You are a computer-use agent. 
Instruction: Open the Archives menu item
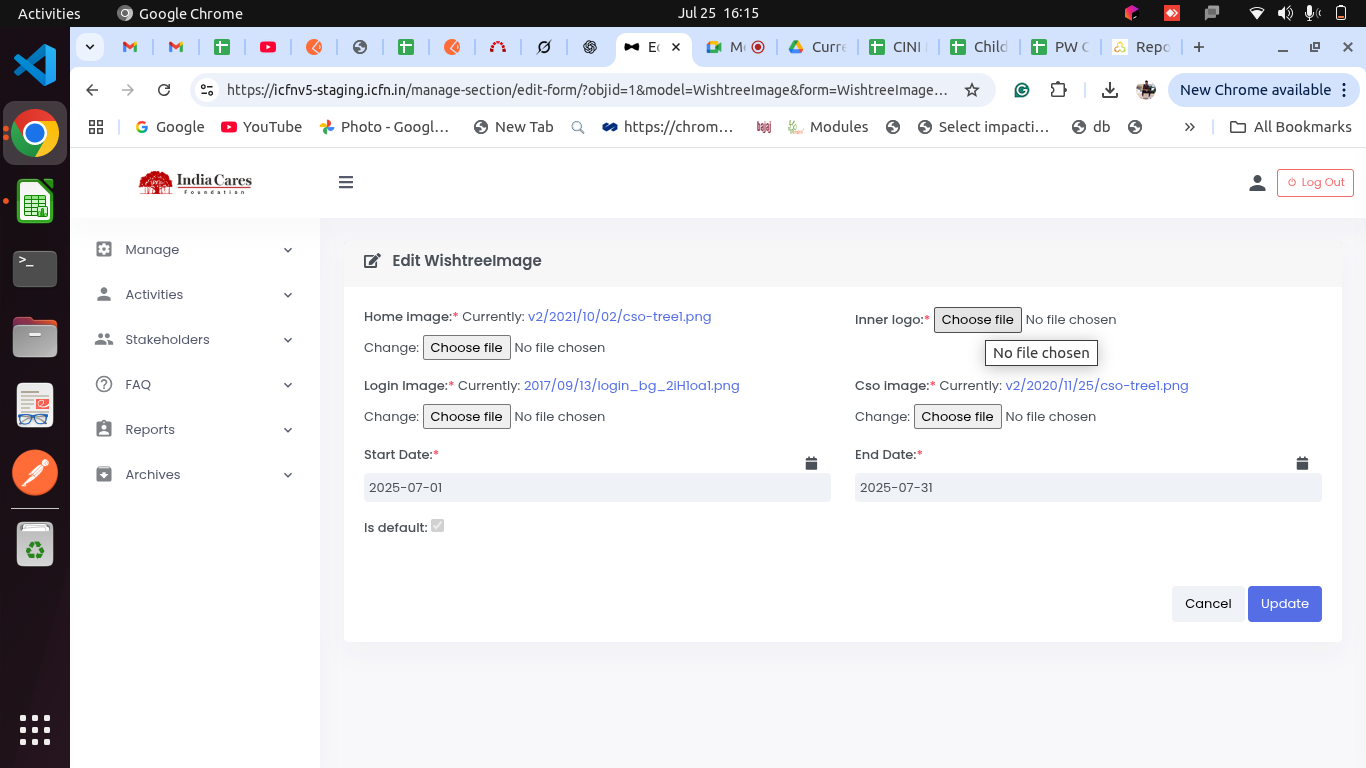(x=195, y=475)
